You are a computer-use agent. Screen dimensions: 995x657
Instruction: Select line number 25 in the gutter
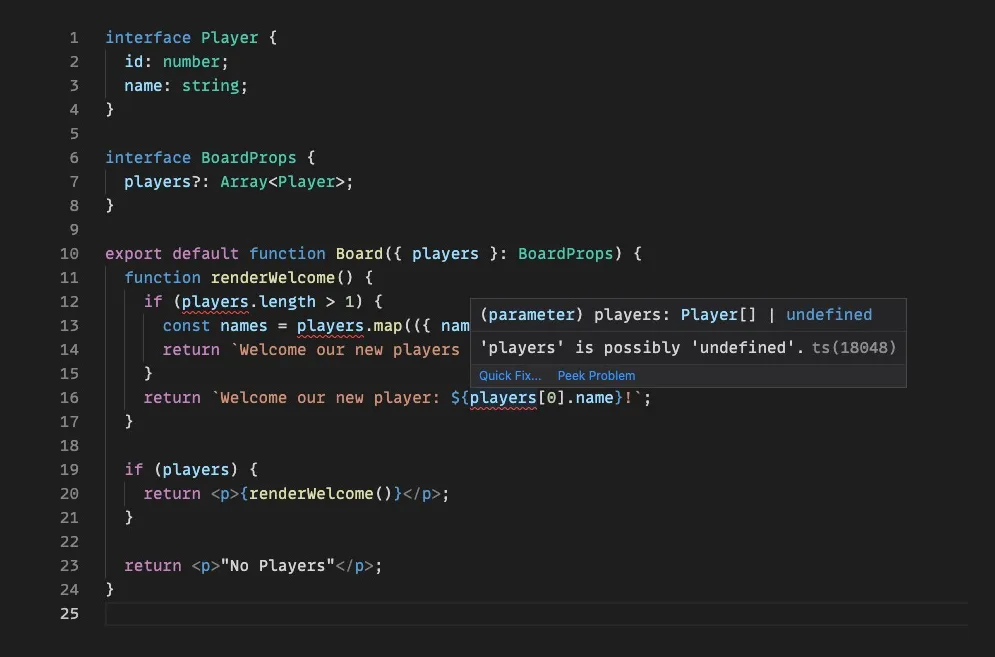[x=69, y=613]
